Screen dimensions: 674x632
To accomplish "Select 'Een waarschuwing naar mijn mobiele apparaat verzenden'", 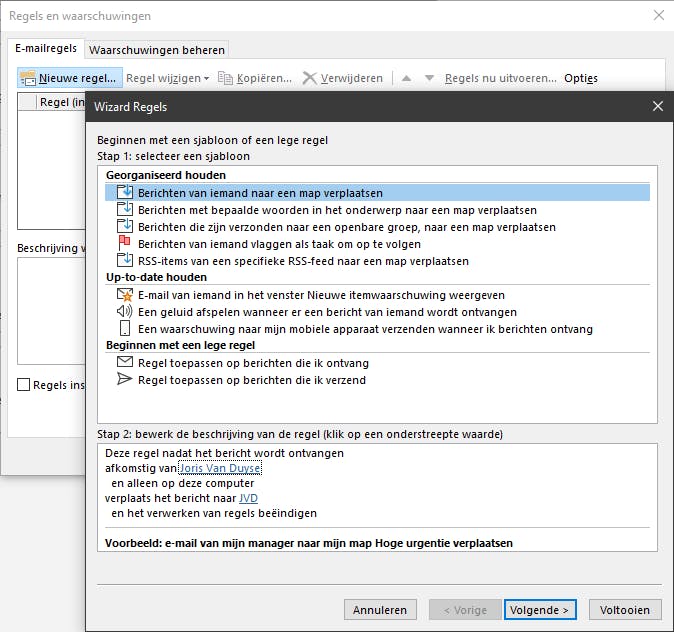I will click(x=377, y=329).
